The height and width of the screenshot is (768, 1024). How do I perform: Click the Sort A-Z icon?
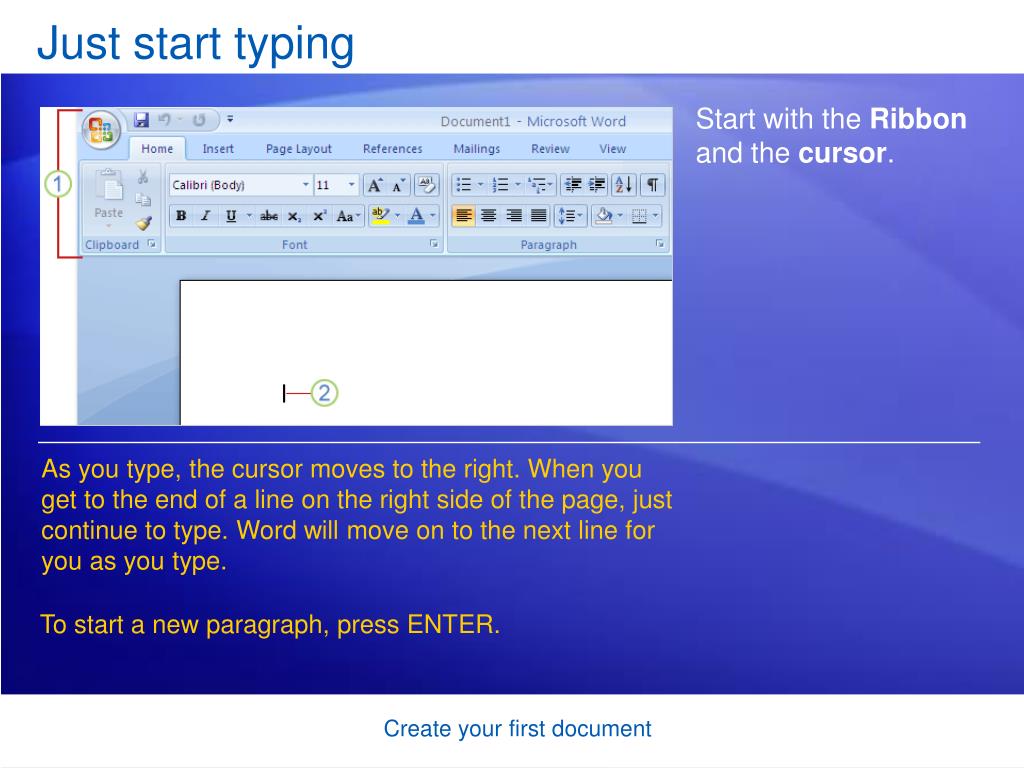[624, 185]
